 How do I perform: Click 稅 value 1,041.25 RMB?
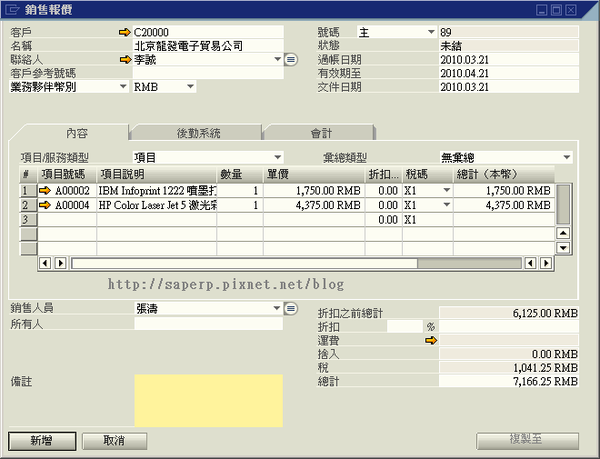pos(509,368)
